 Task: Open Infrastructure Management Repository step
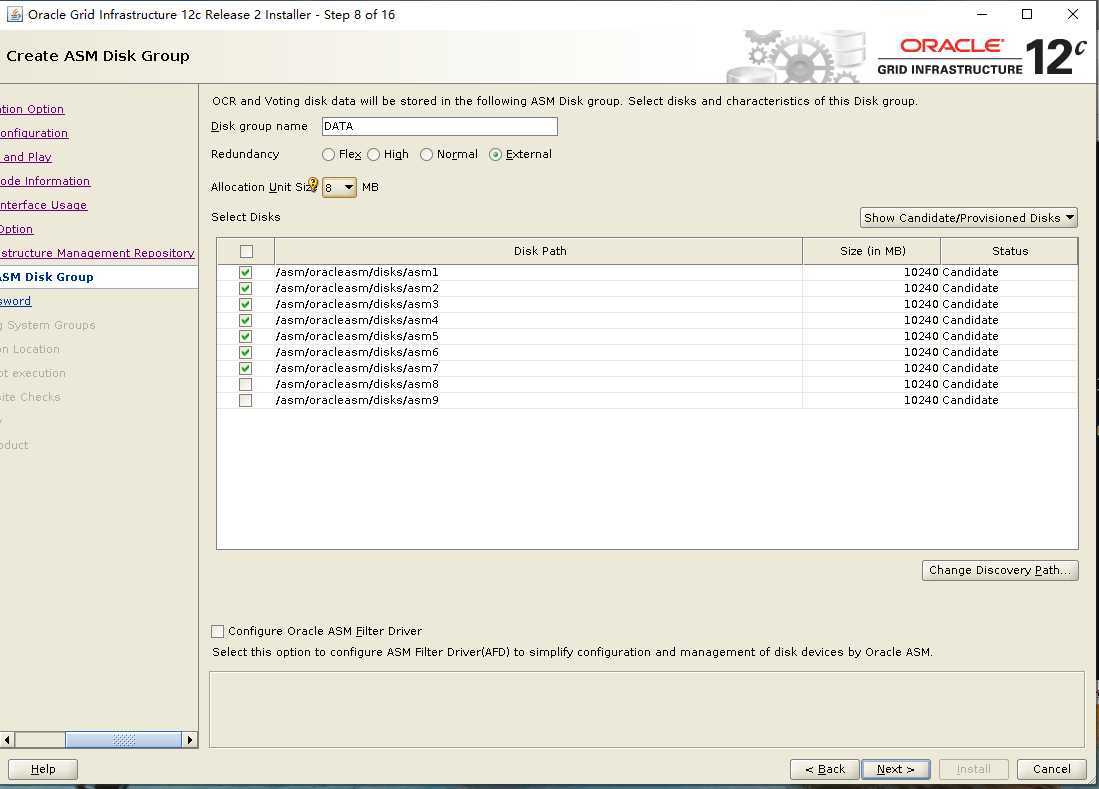click(x=97, y=252)
